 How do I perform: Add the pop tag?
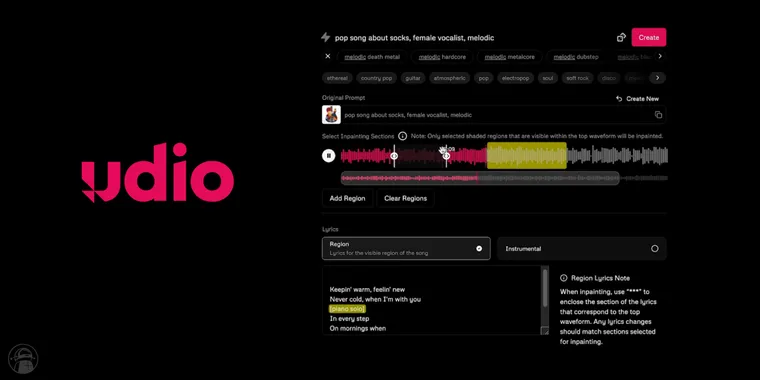pos(484,78)
